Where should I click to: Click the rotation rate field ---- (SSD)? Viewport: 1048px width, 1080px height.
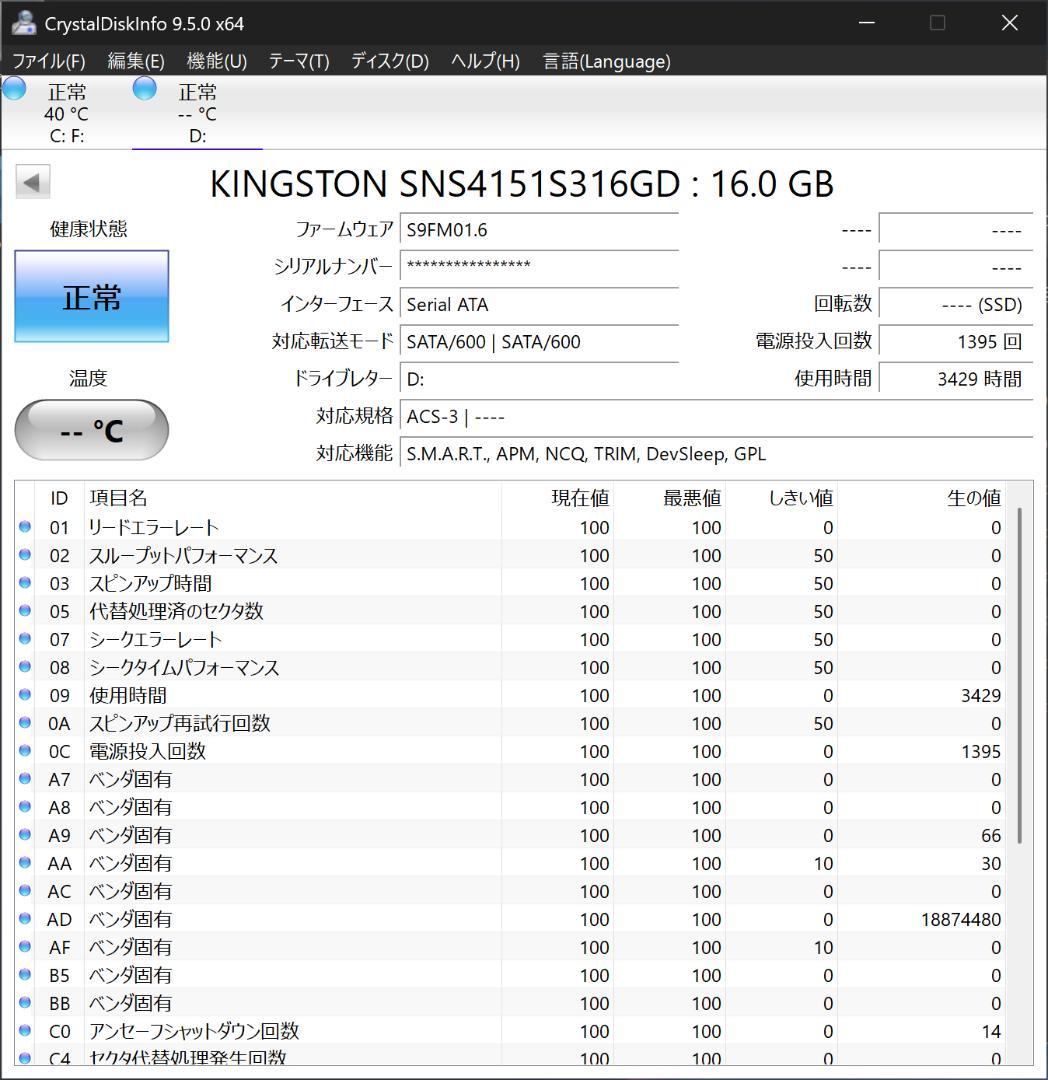[x=956, y=304]
